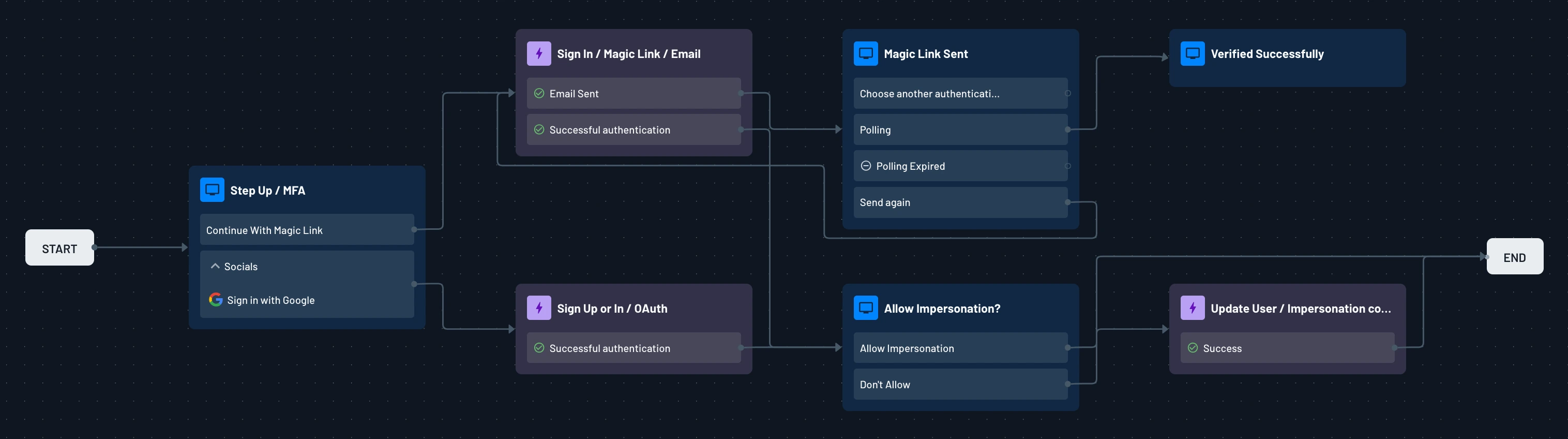The height and width of the screenshot is (439, 1568).
Task: Collapse the Socials section
Action: [x=215, y=266]
